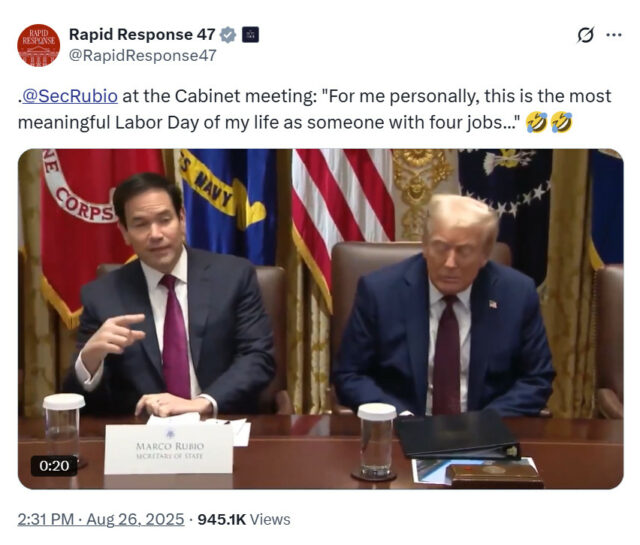
Task: Click the blue verified checkmark badge
Action: 228,35
